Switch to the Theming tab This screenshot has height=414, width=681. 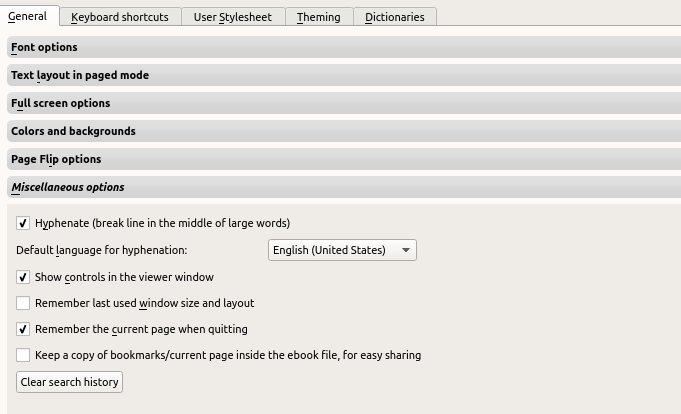319,17
